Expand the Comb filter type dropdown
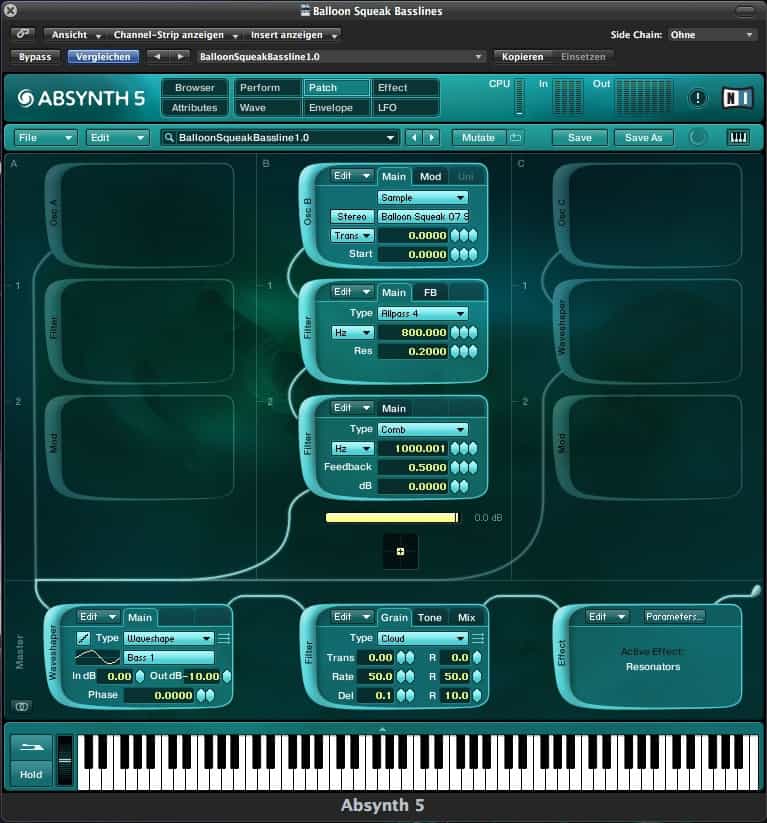 422,429
